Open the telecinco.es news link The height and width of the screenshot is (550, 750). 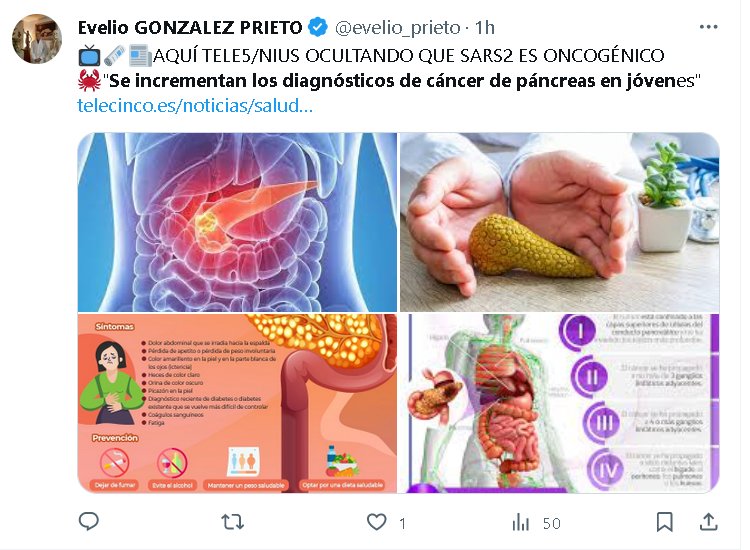[195, 105]
